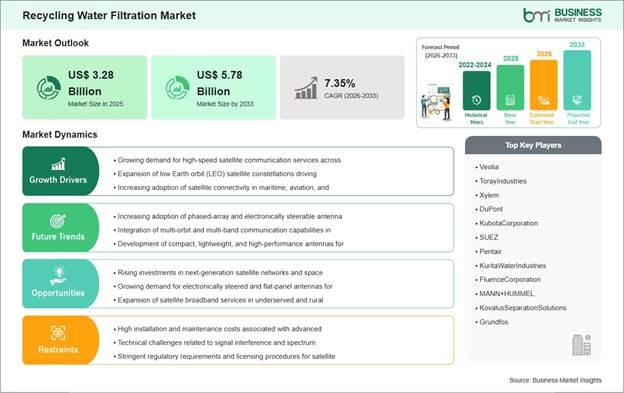624x393 pixels.
Task: Select the orange 2026 estimated start year bar
Action: 544,85
